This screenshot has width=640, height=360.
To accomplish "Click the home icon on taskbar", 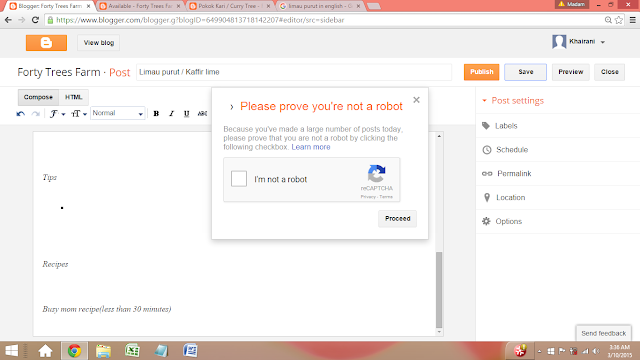I will (45, 351).
